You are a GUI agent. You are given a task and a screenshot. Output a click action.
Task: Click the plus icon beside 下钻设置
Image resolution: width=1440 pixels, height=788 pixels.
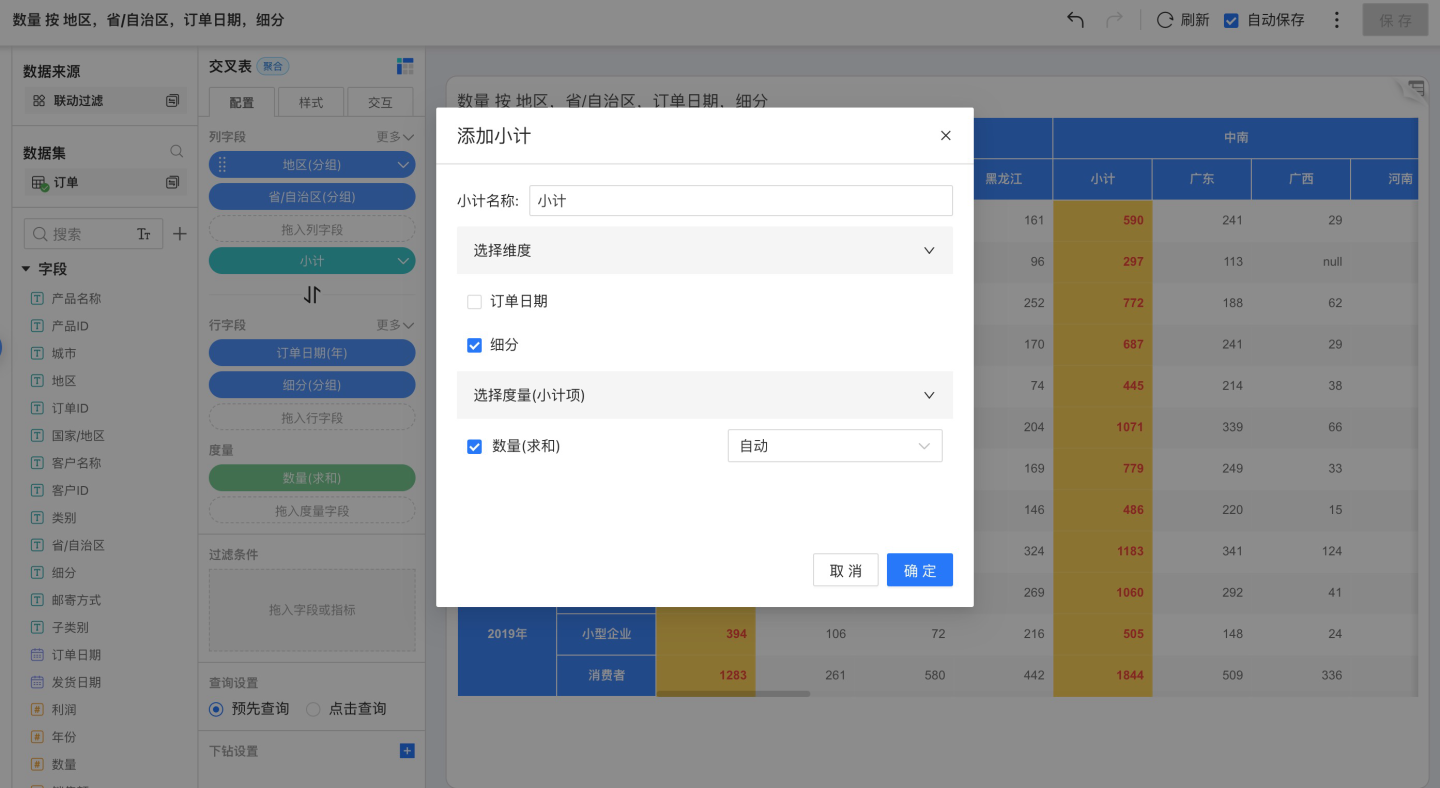(x=407, y=751)
